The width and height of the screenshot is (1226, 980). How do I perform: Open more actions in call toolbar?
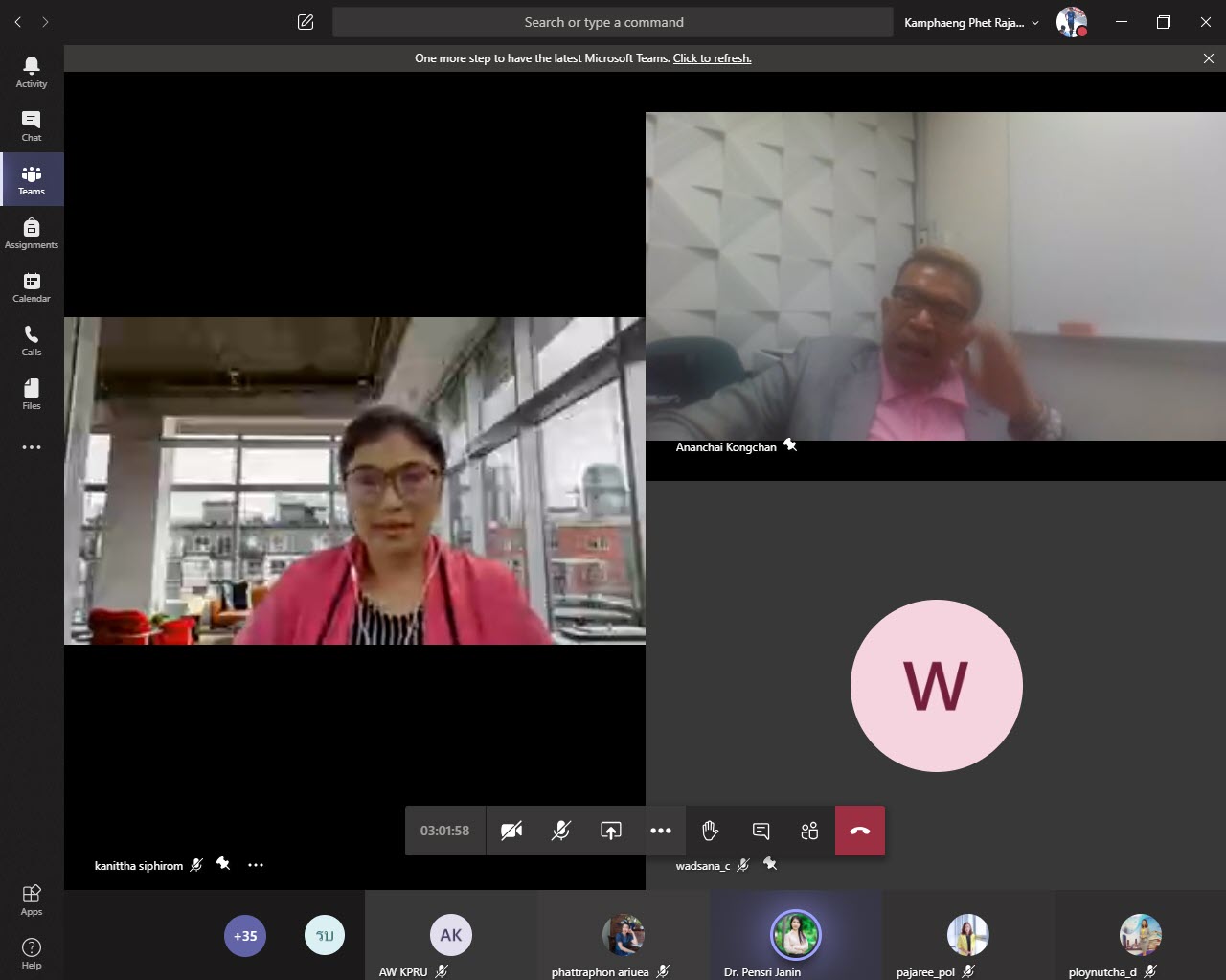point(661,831)
